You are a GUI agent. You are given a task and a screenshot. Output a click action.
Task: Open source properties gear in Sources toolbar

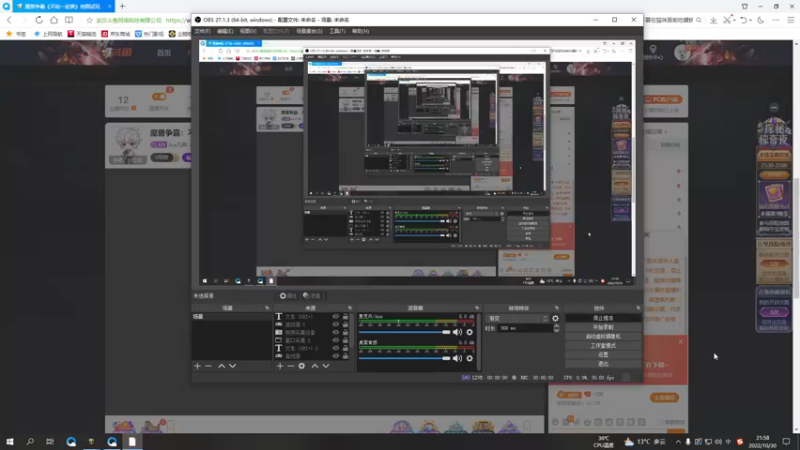(x=302, y=366)
